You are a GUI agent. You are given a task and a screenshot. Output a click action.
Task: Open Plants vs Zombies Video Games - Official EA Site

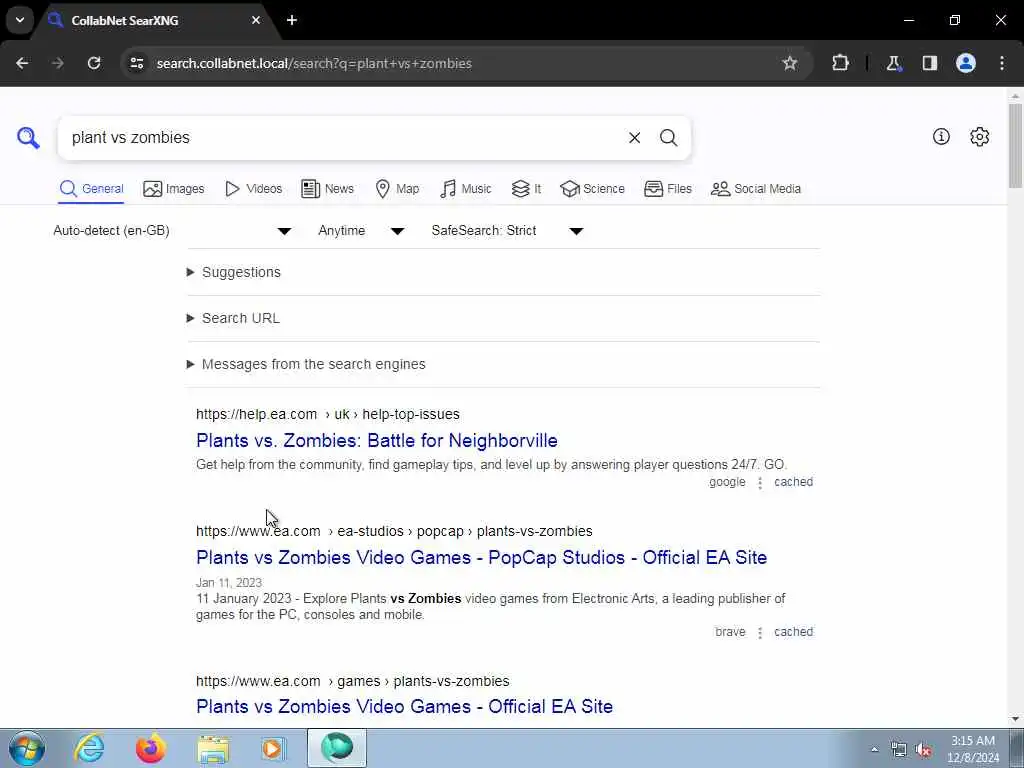pyautogui.click(x=404, y=706)
